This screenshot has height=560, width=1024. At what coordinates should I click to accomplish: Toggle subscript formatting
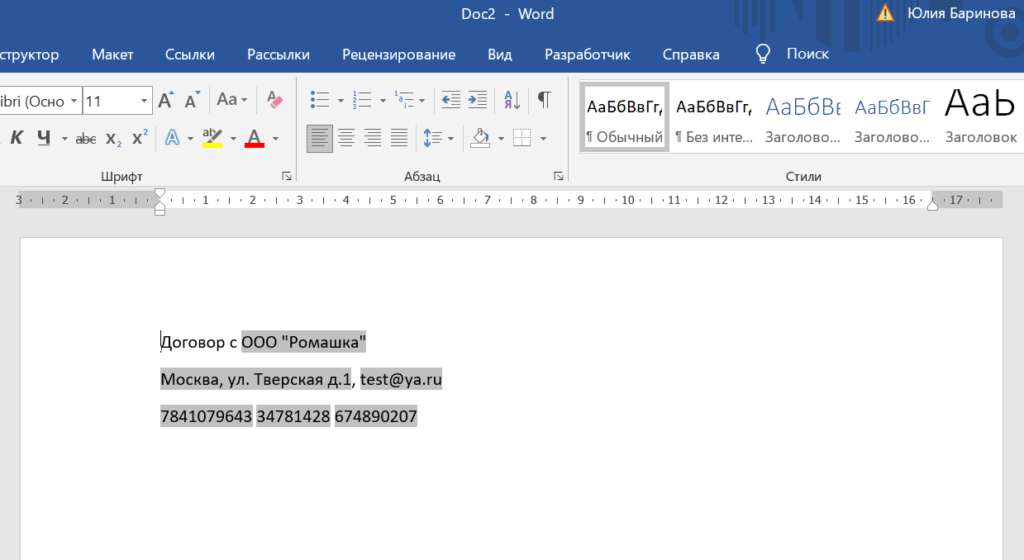pos(113,138)
